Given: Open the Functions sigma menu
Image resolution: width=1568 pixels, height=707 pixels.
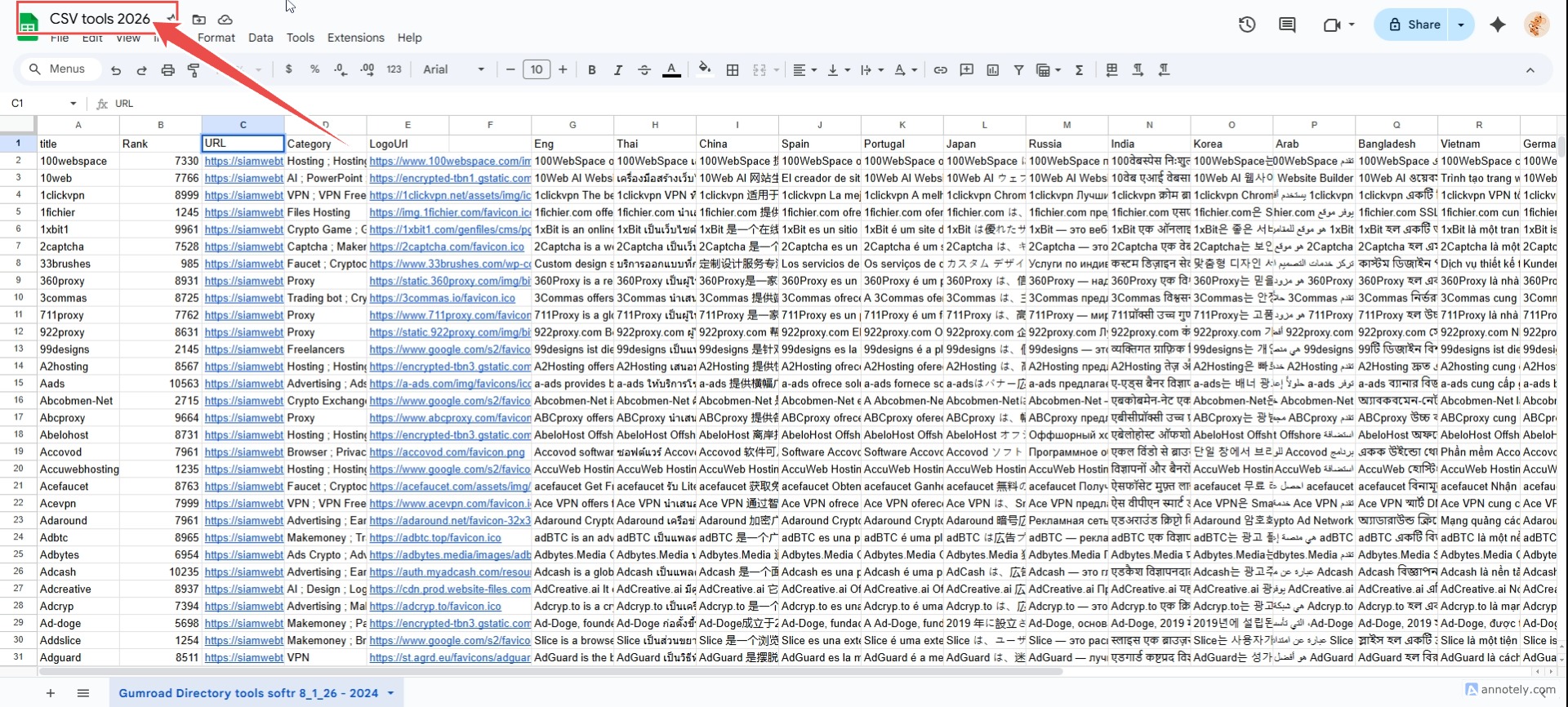Looking at the screenshot, I should tap(1079, 70).
